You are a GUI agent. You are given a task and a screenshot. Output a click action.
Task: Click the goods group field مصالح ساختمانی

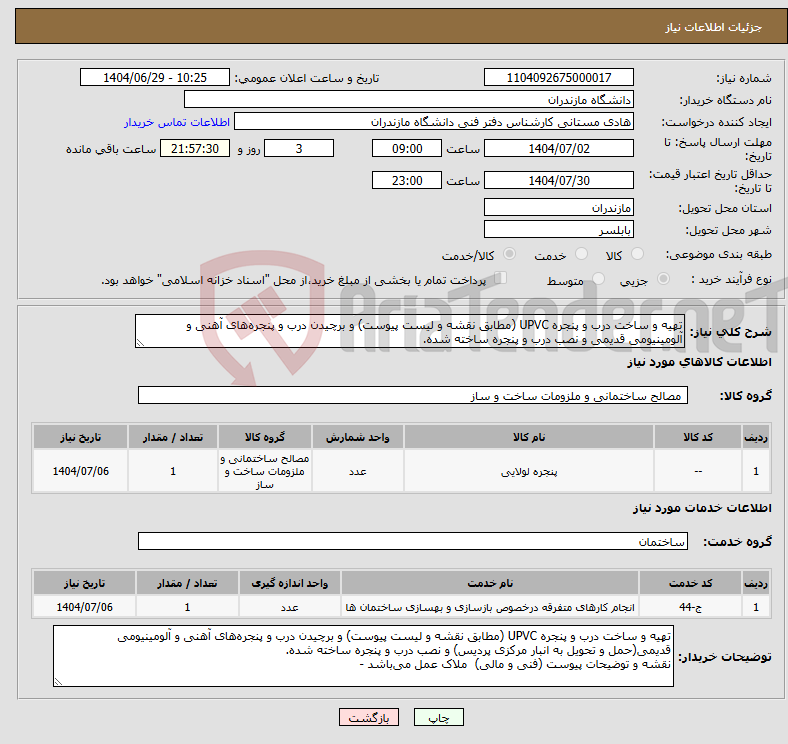[x=413, y=395]
